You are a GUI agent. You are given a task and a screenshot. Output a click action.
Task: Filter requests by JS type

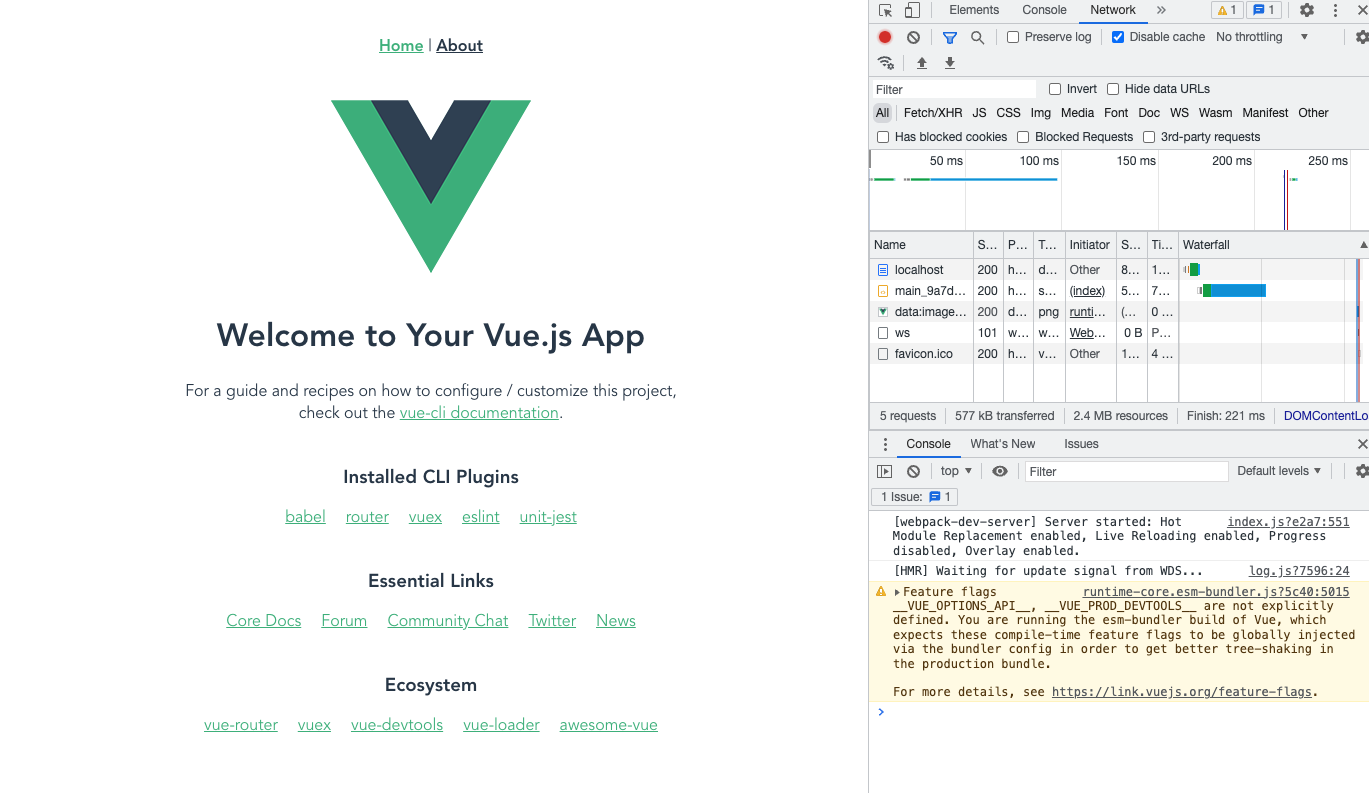coord(979,113)
